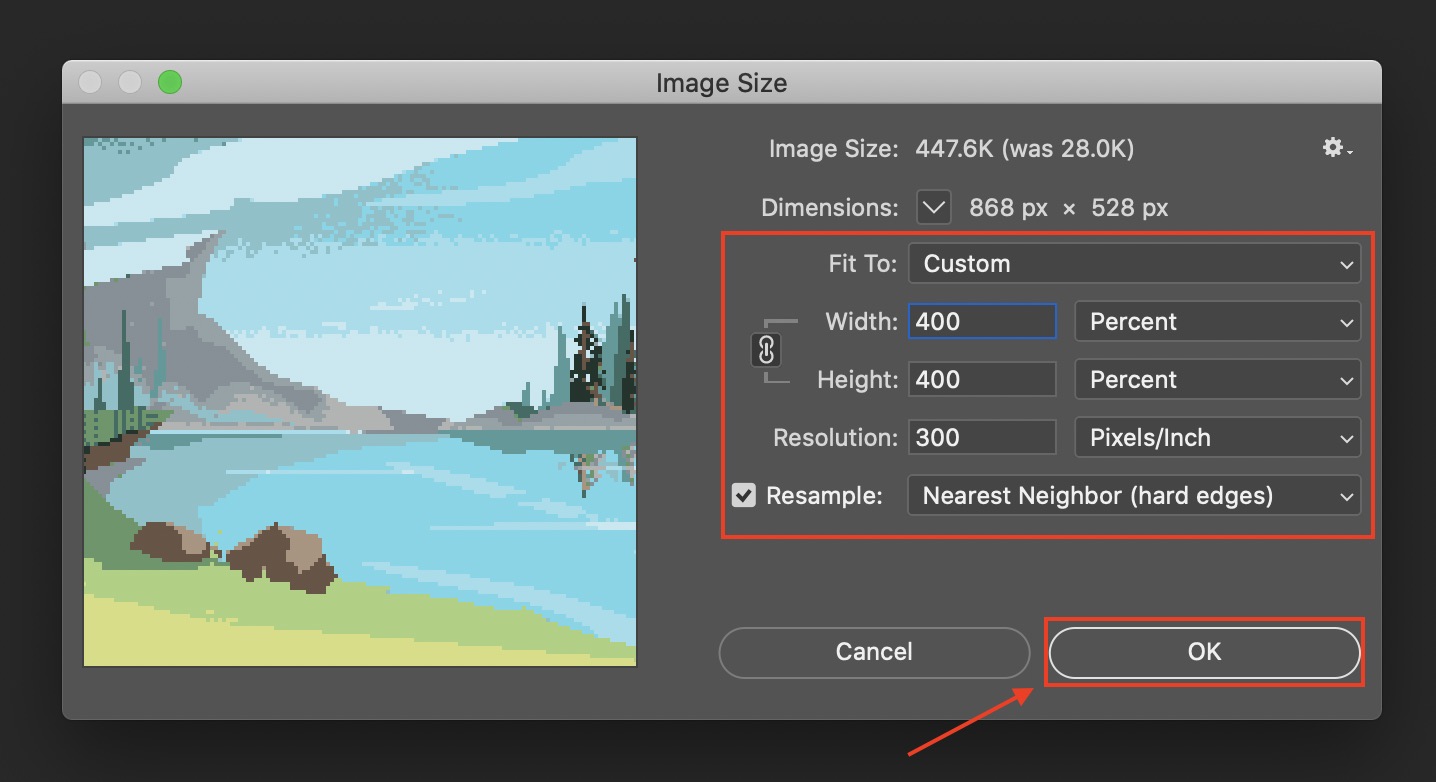Click the Image Size 447.6K readout

pyautogui.click(x=1024, y=150)
